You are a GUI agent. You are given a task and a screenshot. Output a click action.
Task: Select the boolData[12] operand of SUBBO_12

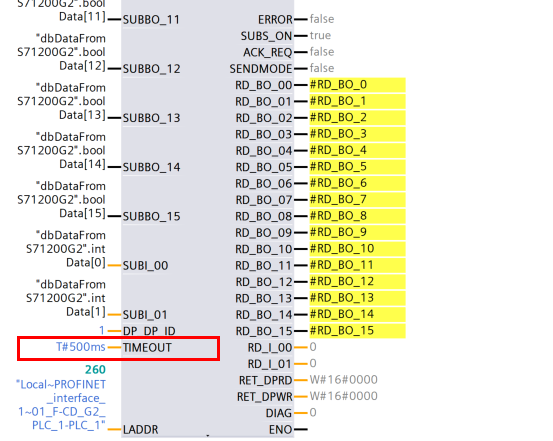coord(61,52)
